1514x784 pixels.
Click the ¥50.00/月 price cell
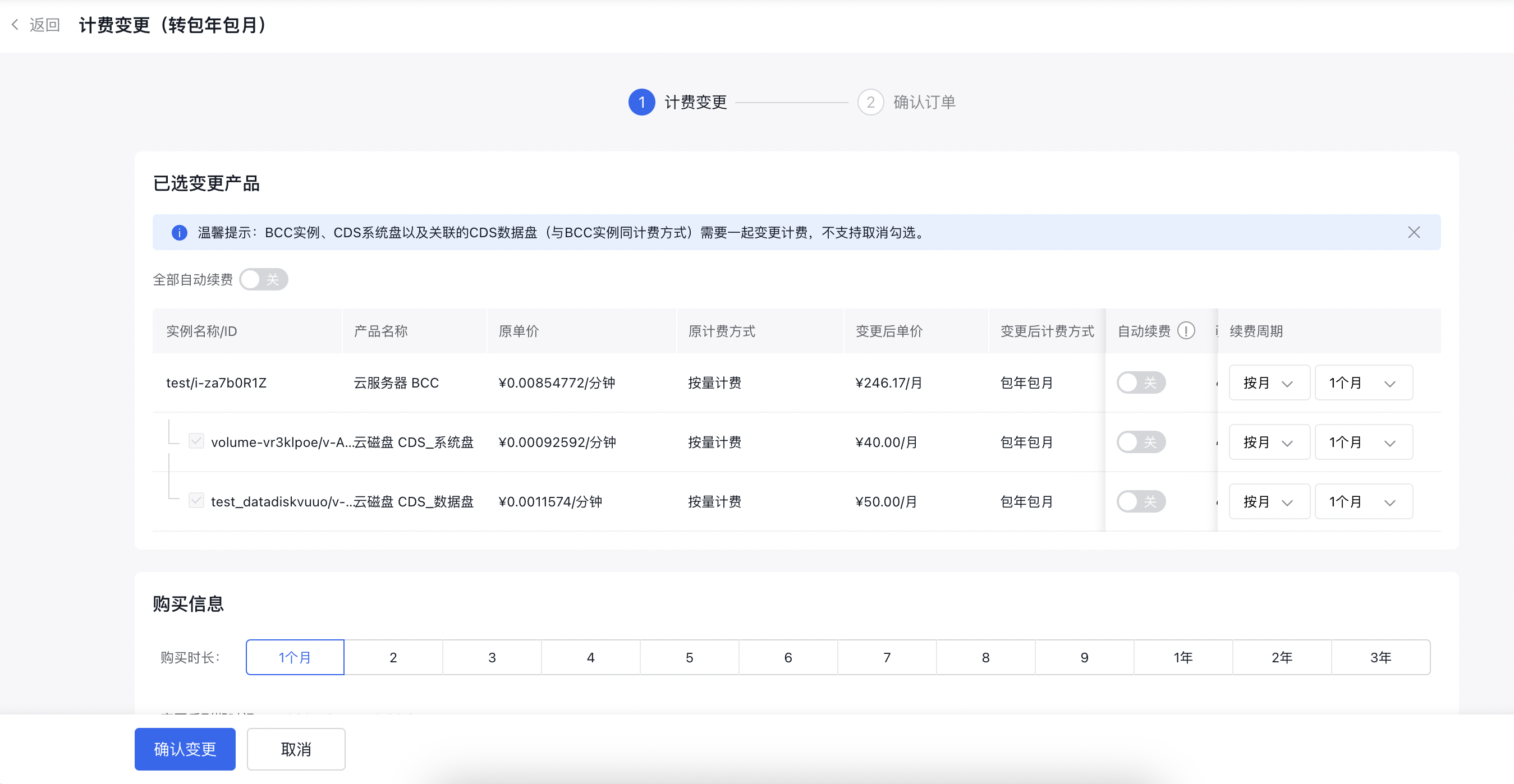pyautogui.click(x=886, y=501)
